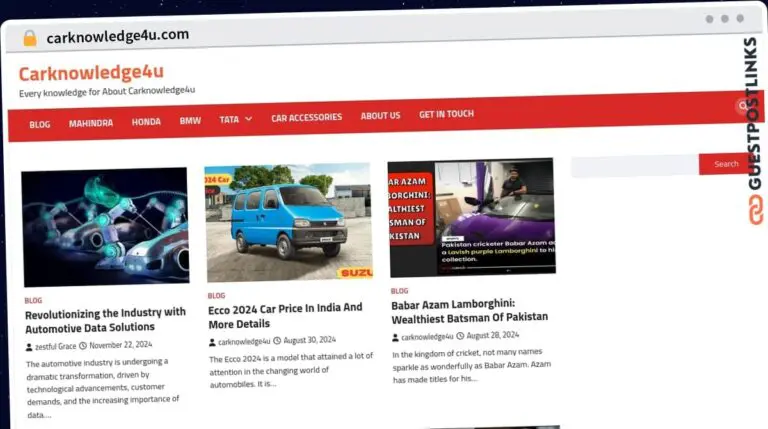The image size is (768, 429).
Task: Open blue Suzuki Ecco van thumbnail
Action: (288, 222)
